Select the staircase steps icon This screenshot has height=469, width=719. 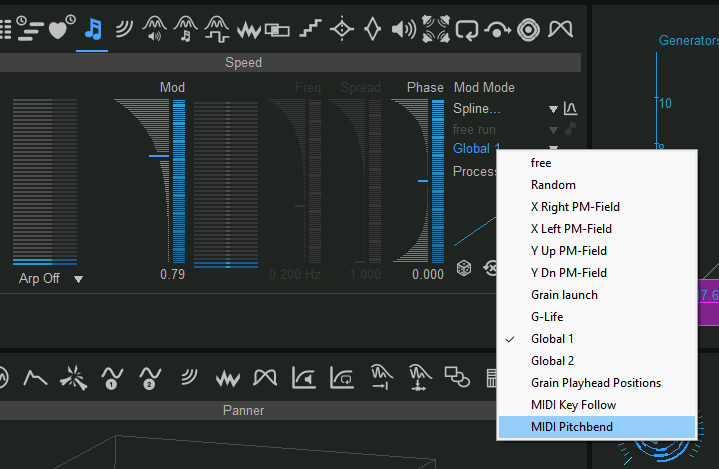coord(310,29)
